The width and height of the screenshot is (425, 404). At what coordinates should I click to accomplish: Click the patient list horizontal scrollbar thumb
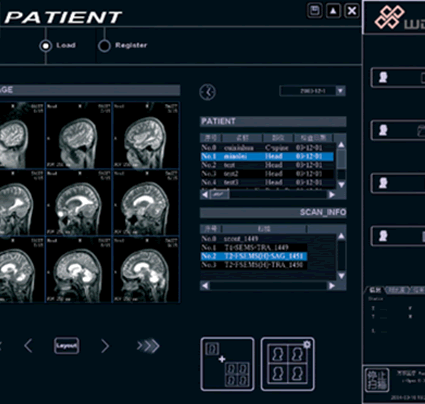click(219, 195)
